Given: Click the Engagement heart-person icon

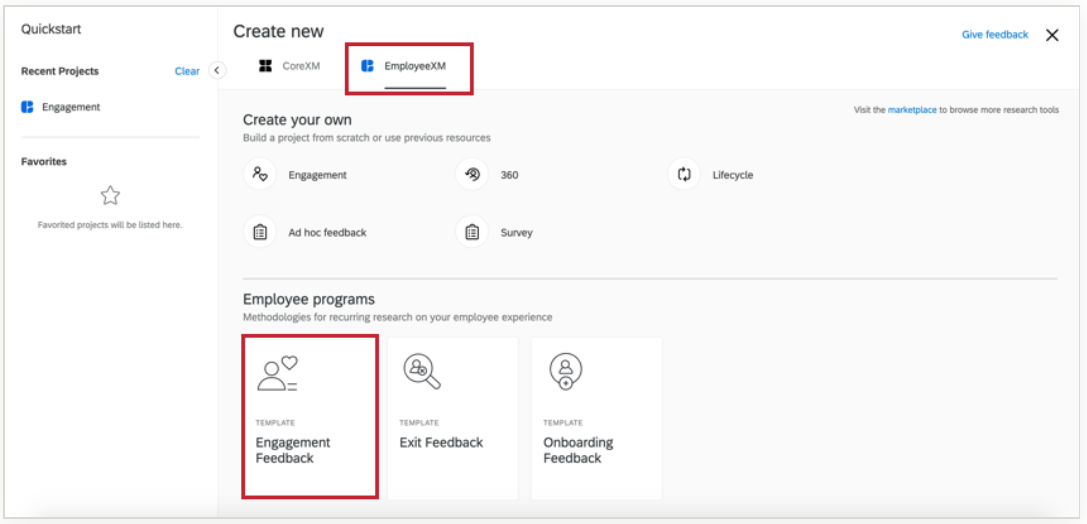Looking at the screenshot, I should pyautogui.click(x=259, y=175).
